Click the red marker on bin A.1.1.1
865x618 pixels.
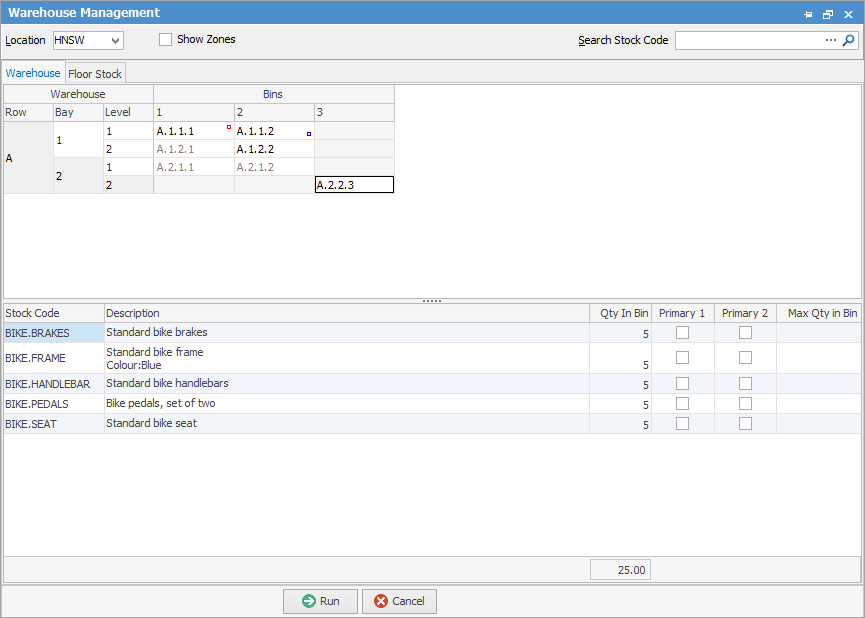point(229,127)
